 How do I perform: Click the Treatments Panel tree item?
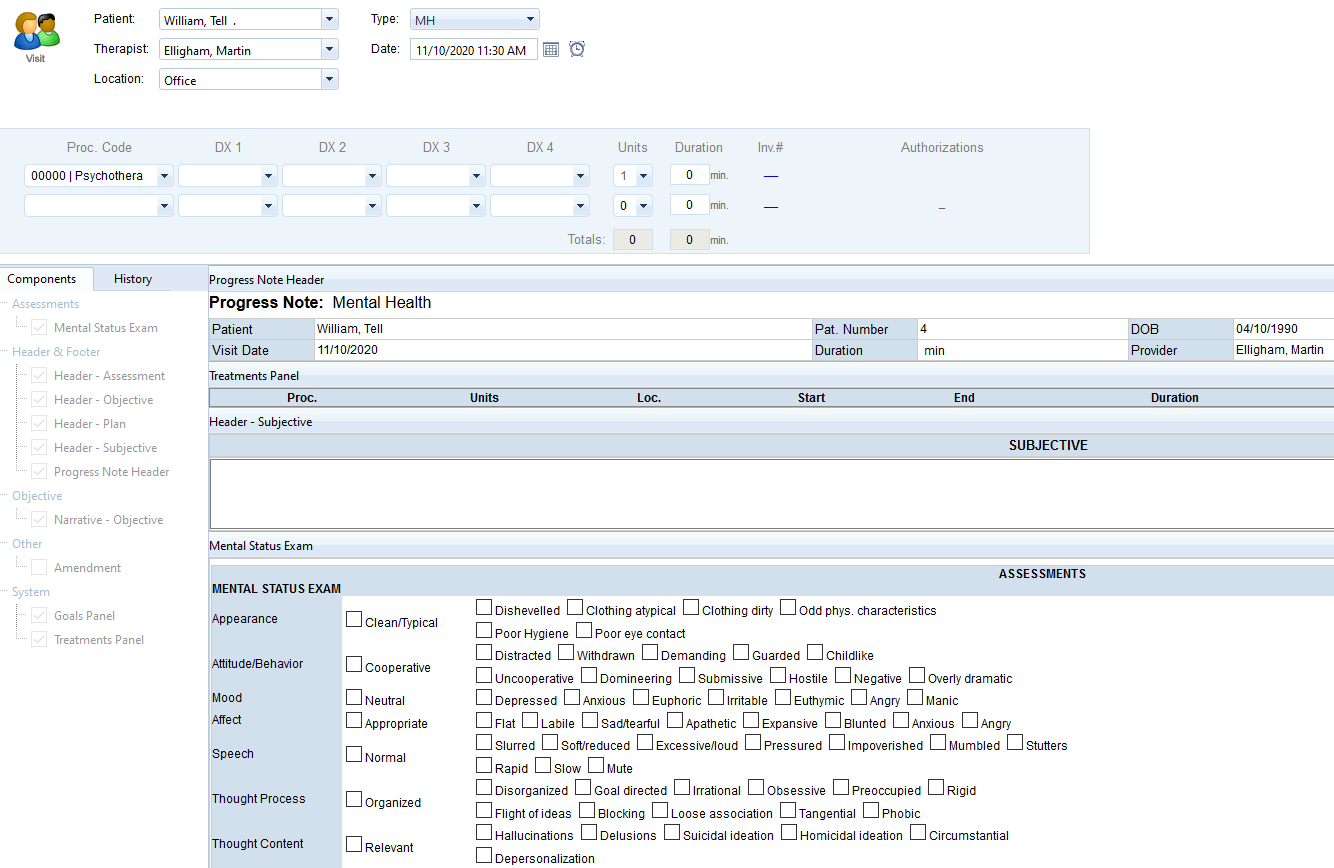99,640
